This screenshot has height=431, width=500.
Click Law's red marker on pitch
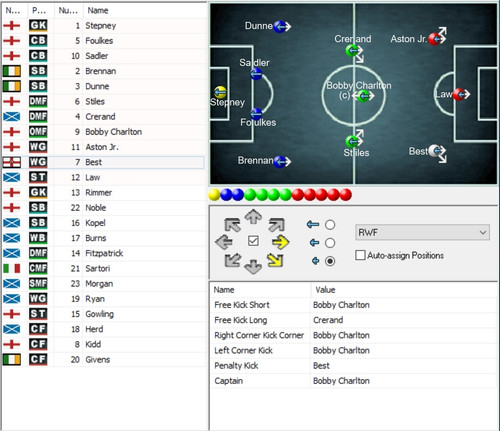pos(459,94)
